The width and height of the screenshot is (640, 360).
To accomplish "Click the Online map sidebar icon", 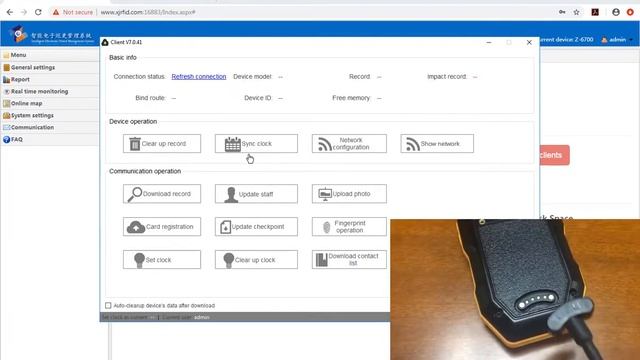I will coord(7,103).
